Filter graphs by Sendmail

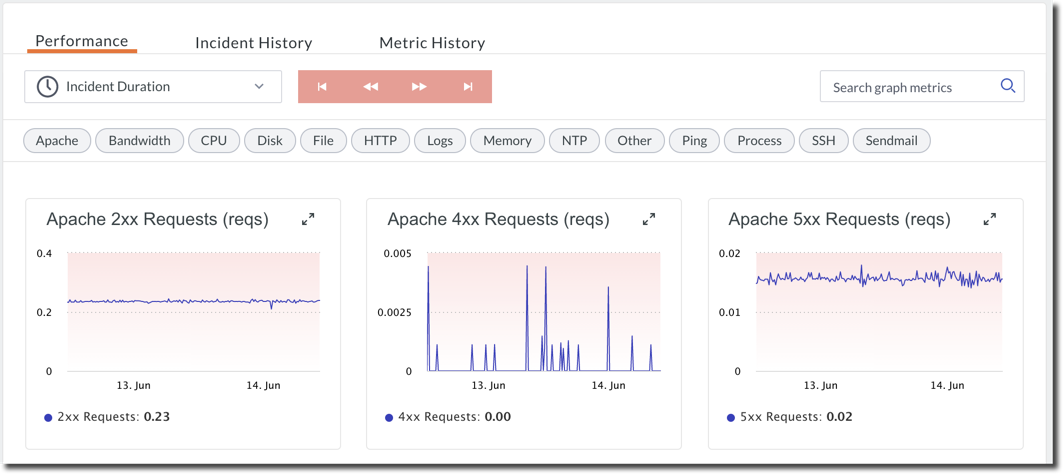coord(891,141)
